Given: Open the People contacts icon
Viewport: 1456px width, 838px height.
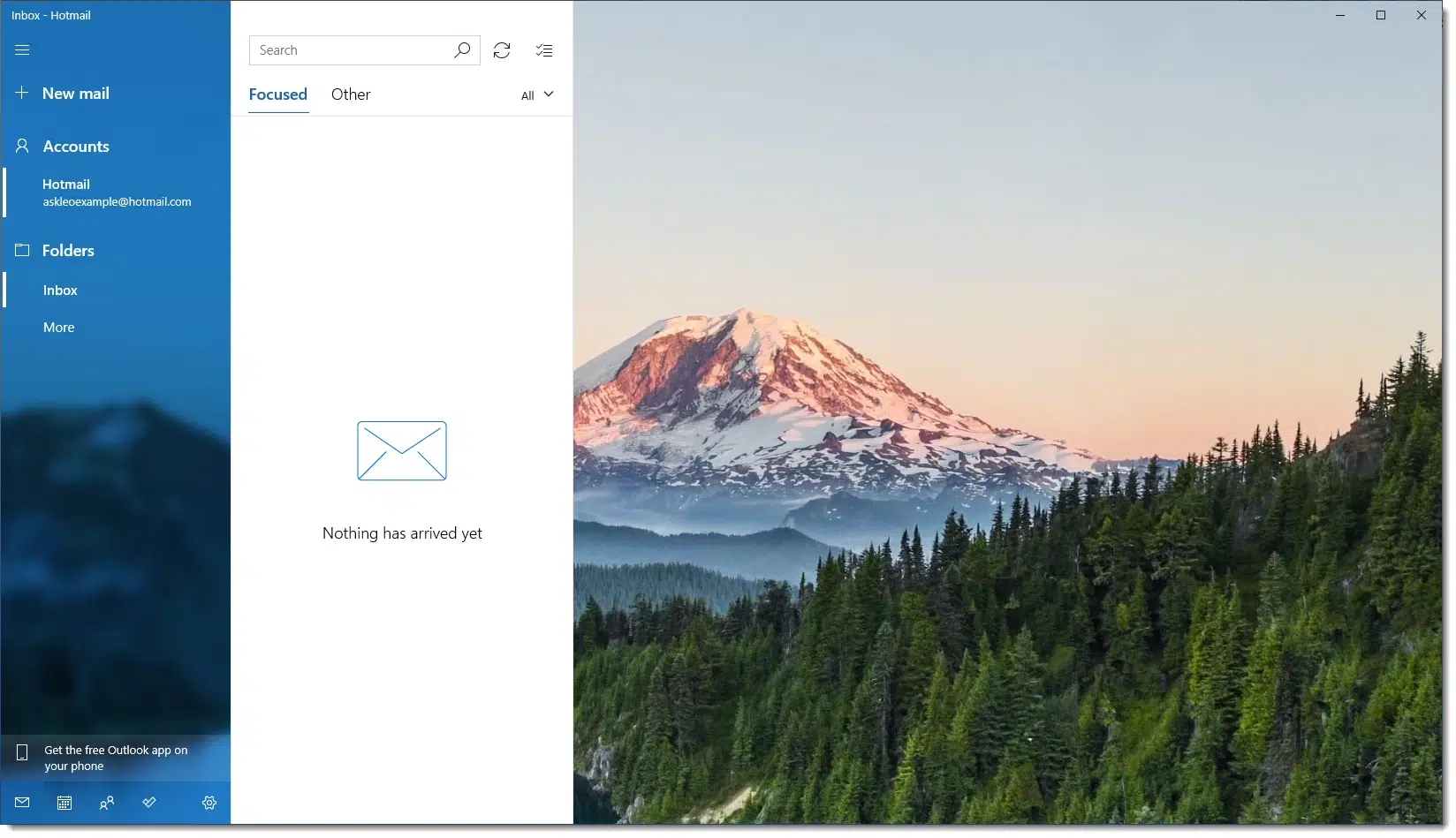Looking at the screenshot, I should (107, 803).
